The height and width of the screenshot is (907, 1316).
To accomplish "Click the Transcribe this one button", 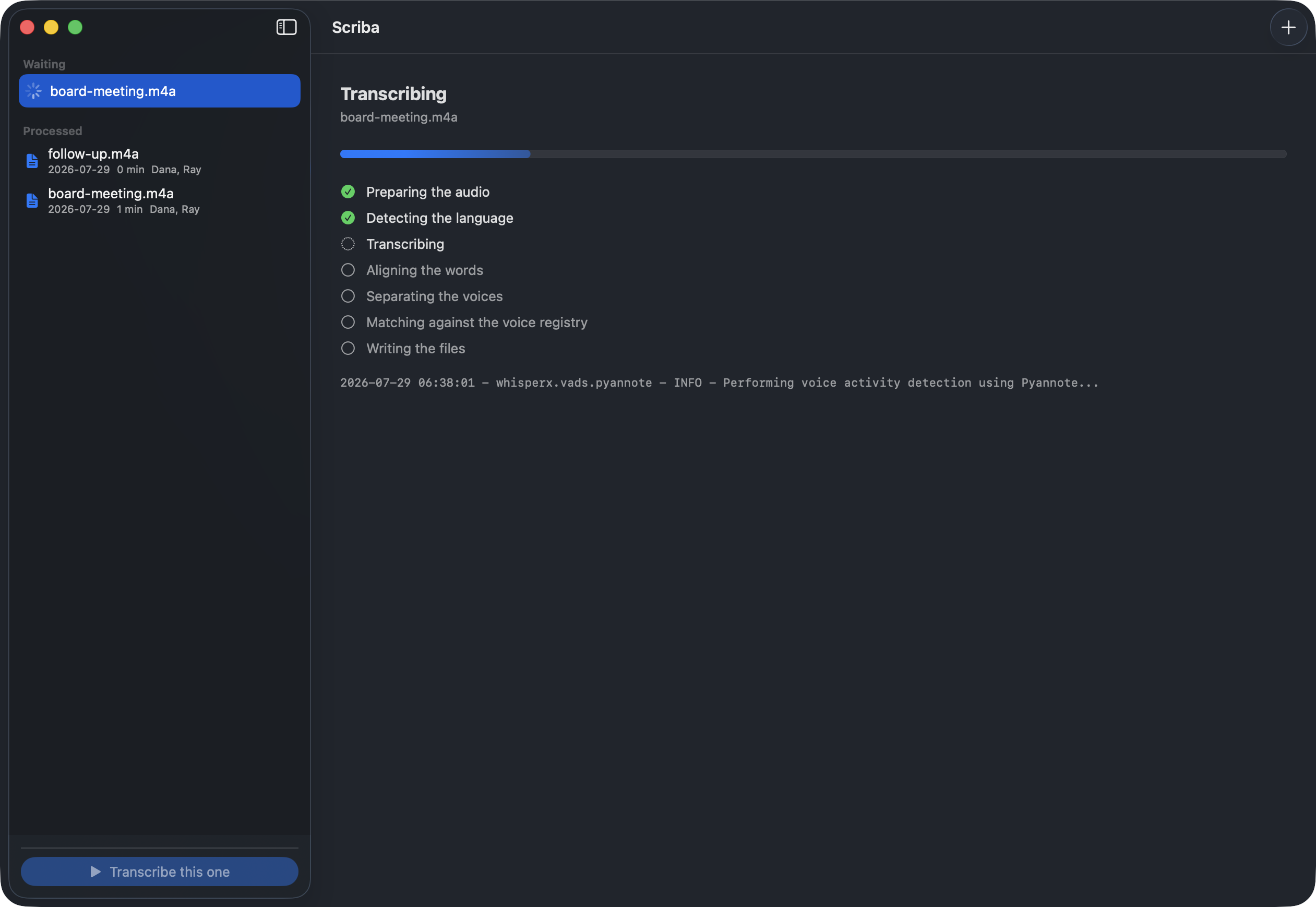I will tap(160, 872).
